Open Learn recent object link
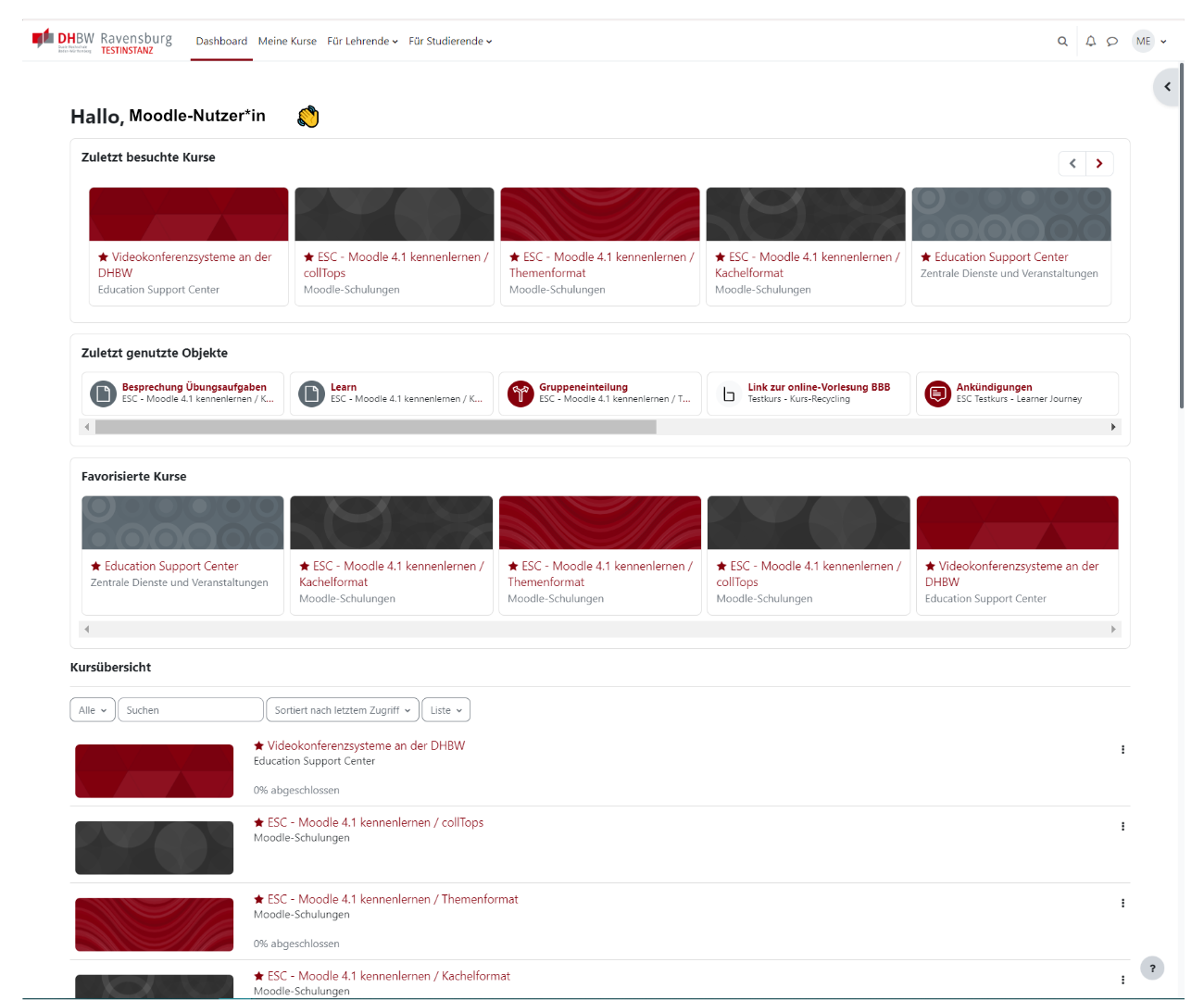 click(344, 387)
